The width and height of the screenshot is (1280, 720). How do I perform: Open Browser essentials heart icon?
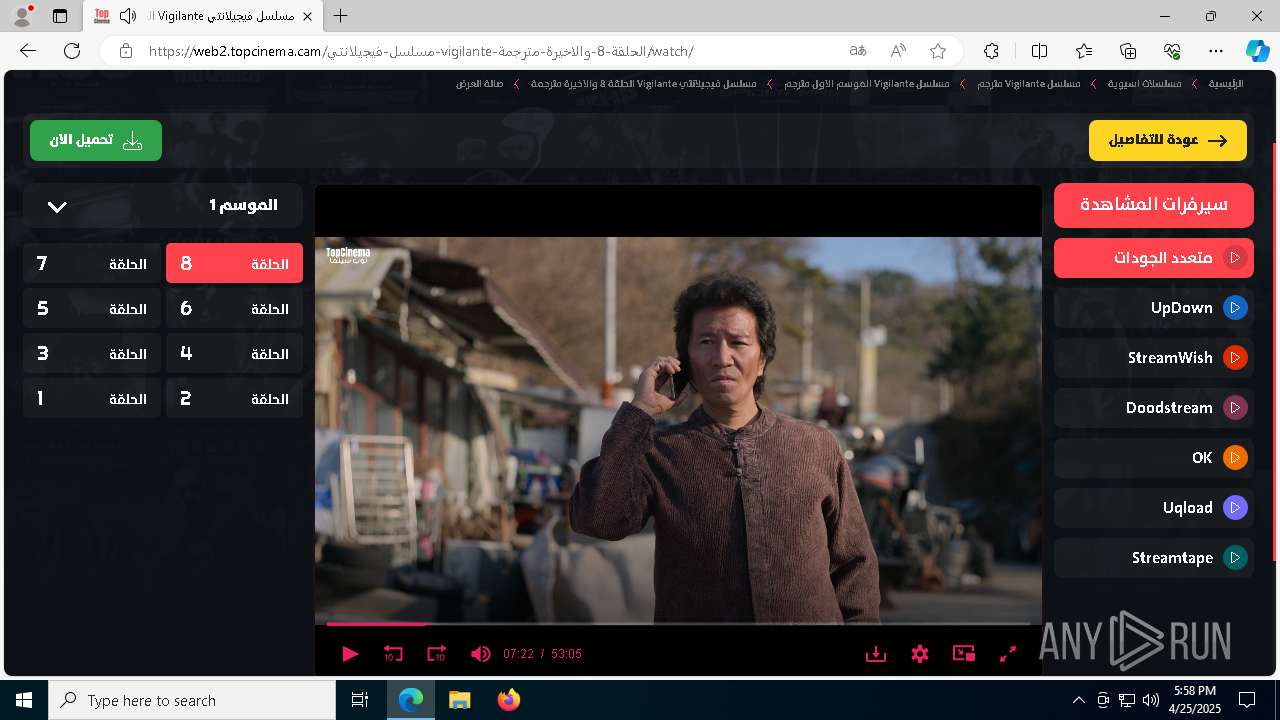pyautogui.click(x=1172, y=51)
